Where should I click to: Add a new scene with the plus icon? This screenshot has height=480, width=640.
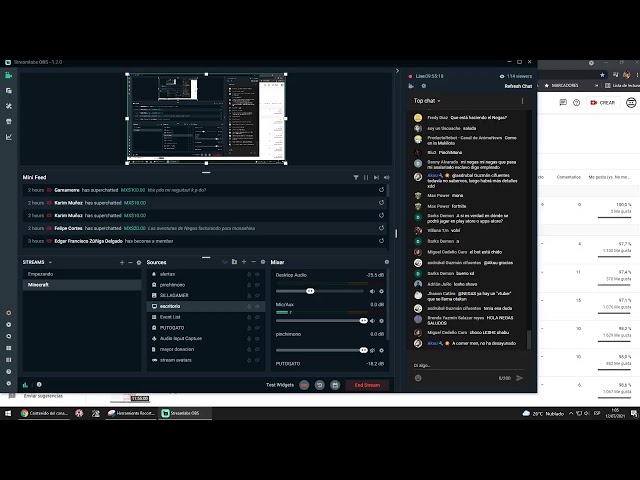pyautogui.click(x=122, y=262)
